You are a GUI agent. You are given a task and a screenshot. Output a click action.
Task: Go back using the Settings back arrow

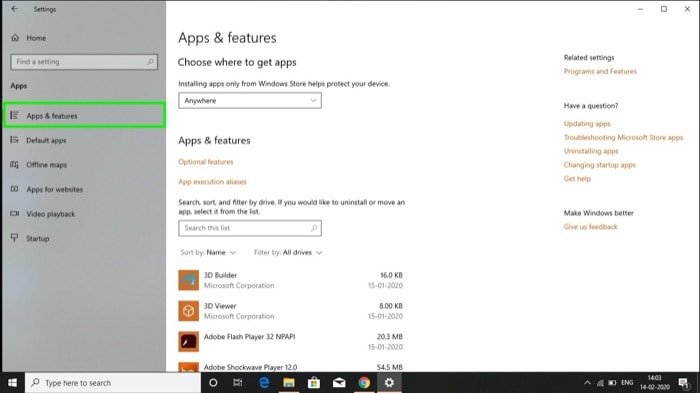point(14,9)
